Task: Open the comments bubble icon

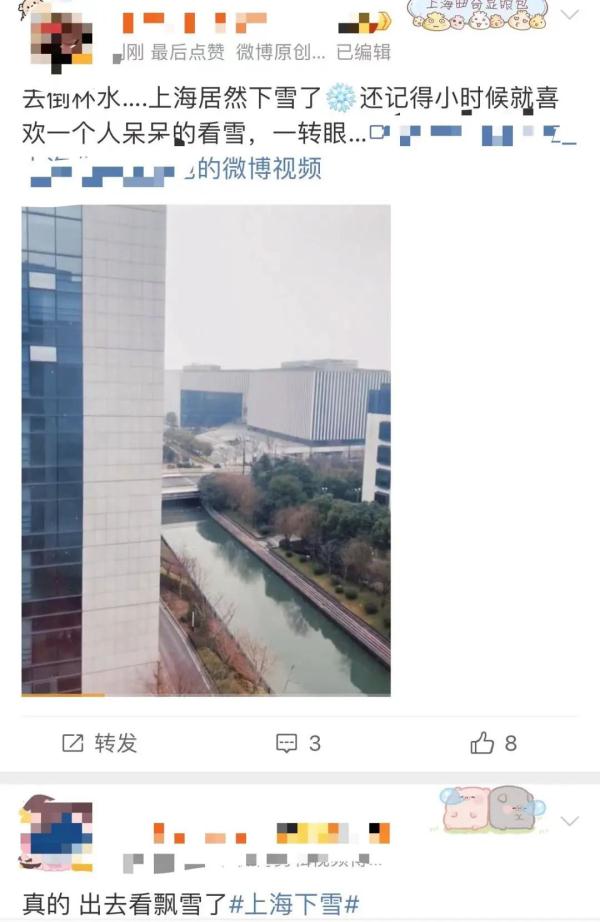Action: [x=286, y=743]
